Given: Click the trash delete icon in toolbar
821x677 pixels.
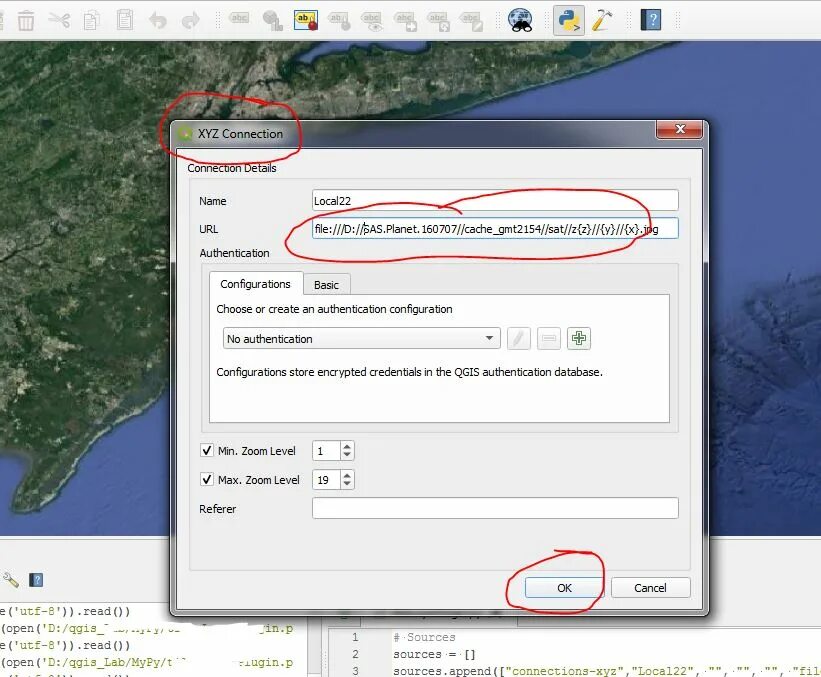Looking at the screenshot, I should [26, 18].
